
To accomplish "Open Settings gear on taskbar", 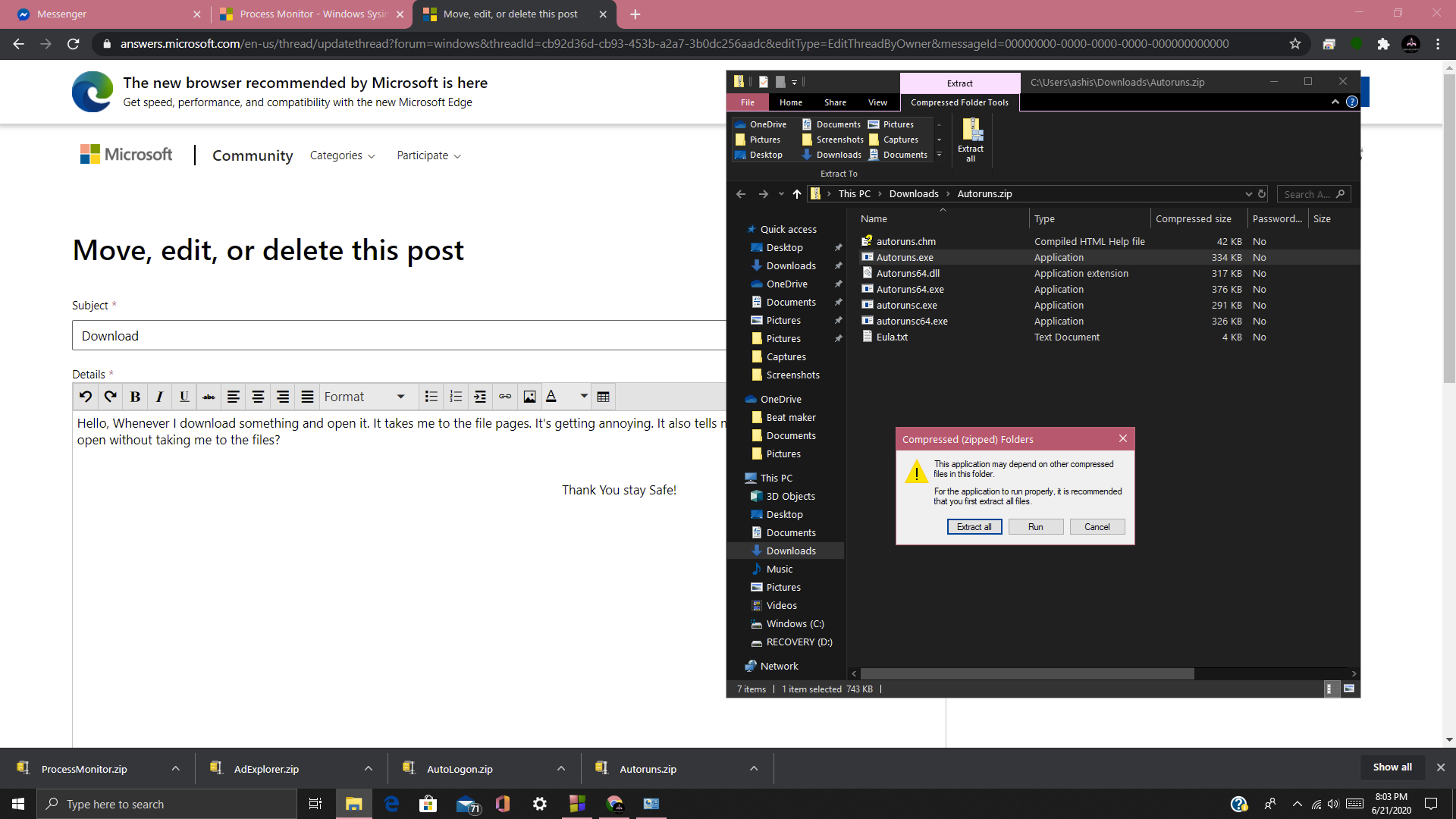I will tap(540, 804).
